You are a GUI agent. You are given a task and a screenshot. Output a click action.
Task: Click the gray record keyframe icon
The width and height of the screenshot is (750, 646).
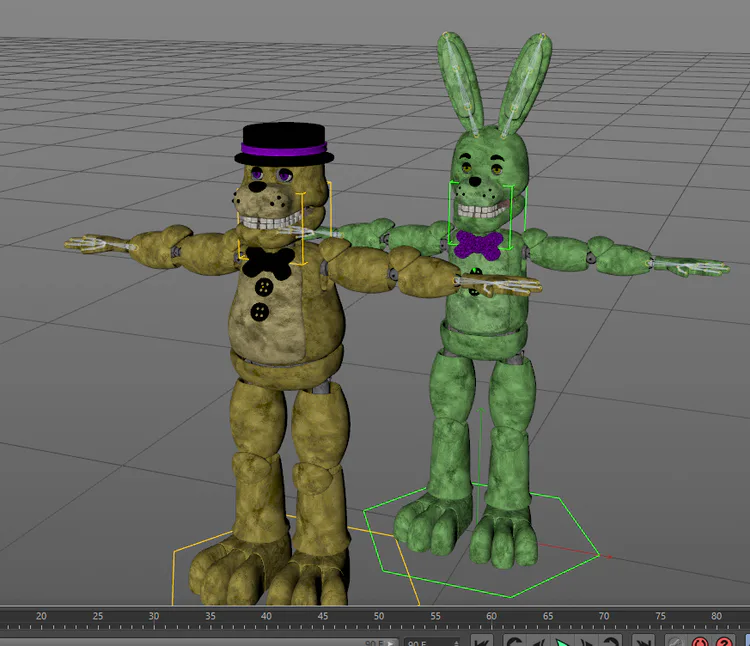pyautogui.click(x=676, y=641)
